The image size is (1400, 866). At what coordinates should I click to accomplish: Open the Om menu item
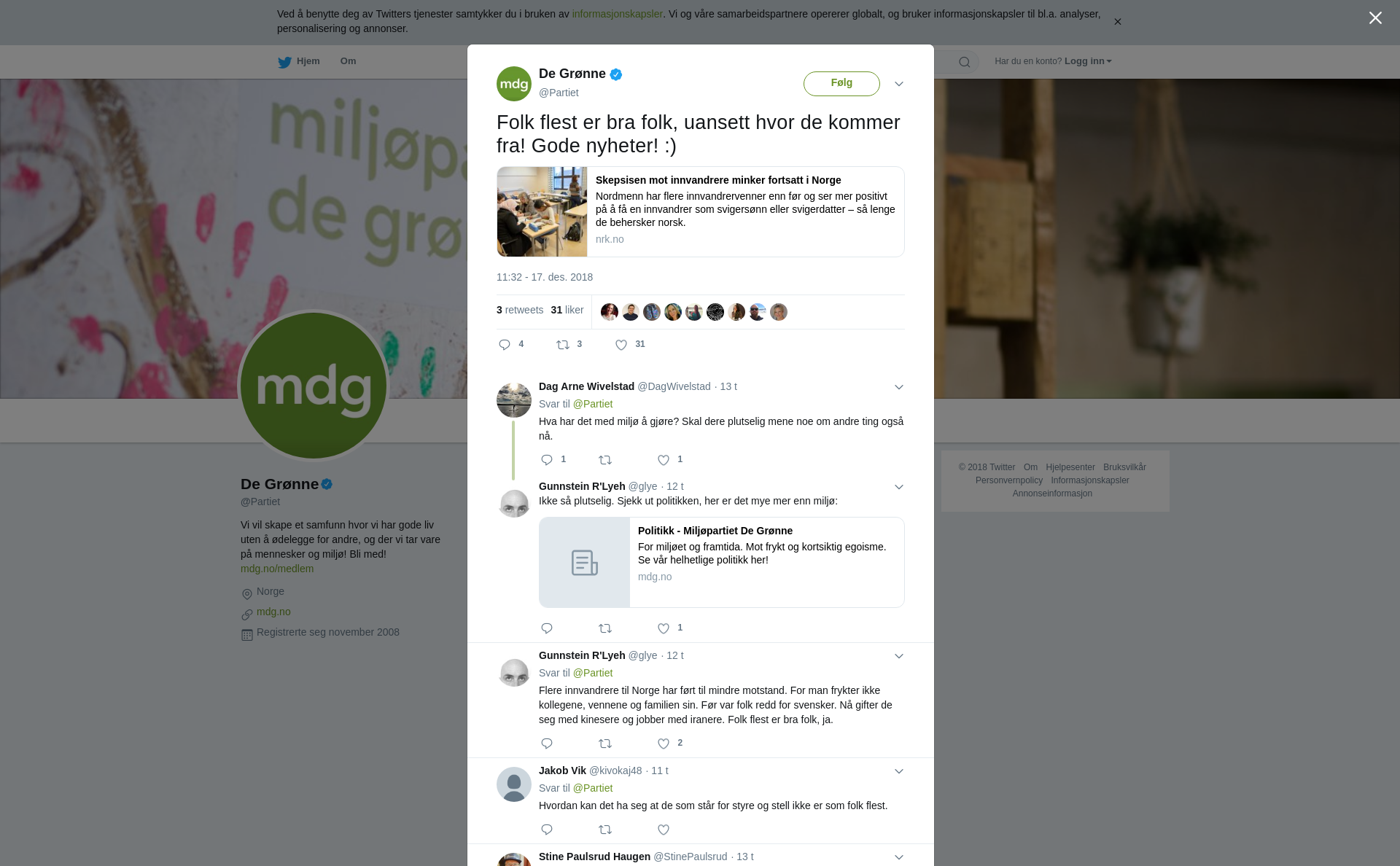[348, 61]
